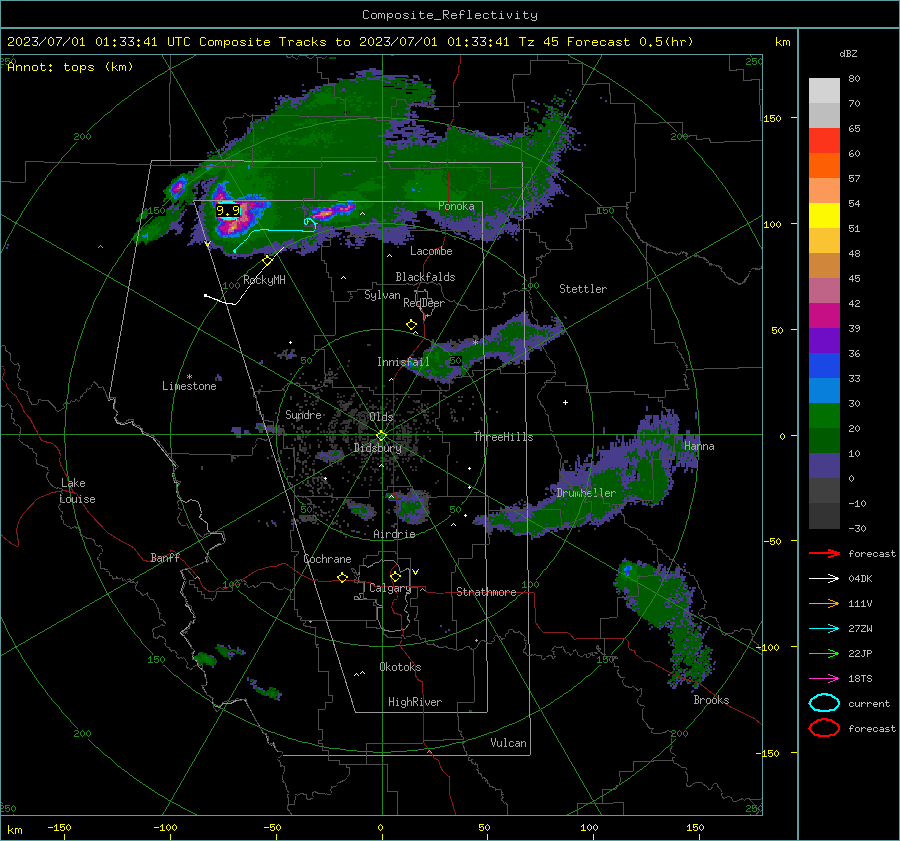Pick the magenta swatch in the dBZ scale
The image size is (900, 841).
(x=824, y=316)
